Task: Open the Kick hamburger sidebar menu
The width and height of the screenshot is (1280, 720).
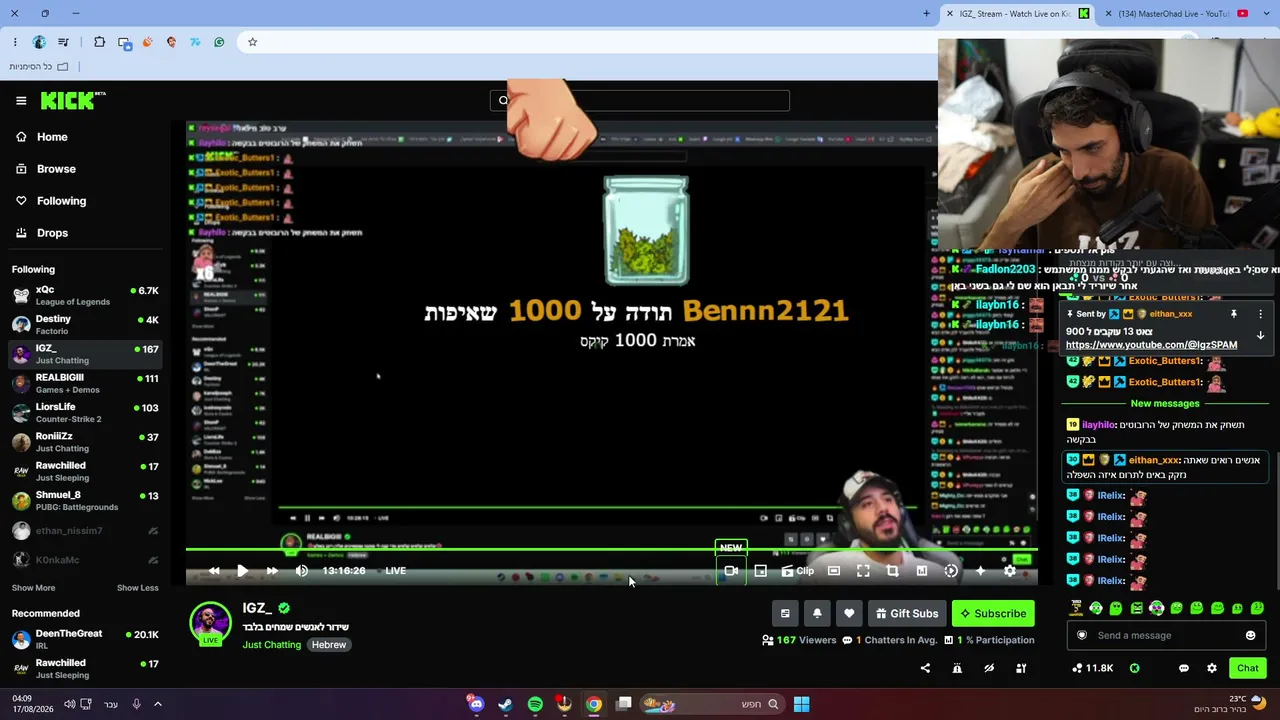Action: [x=21, y=100]
